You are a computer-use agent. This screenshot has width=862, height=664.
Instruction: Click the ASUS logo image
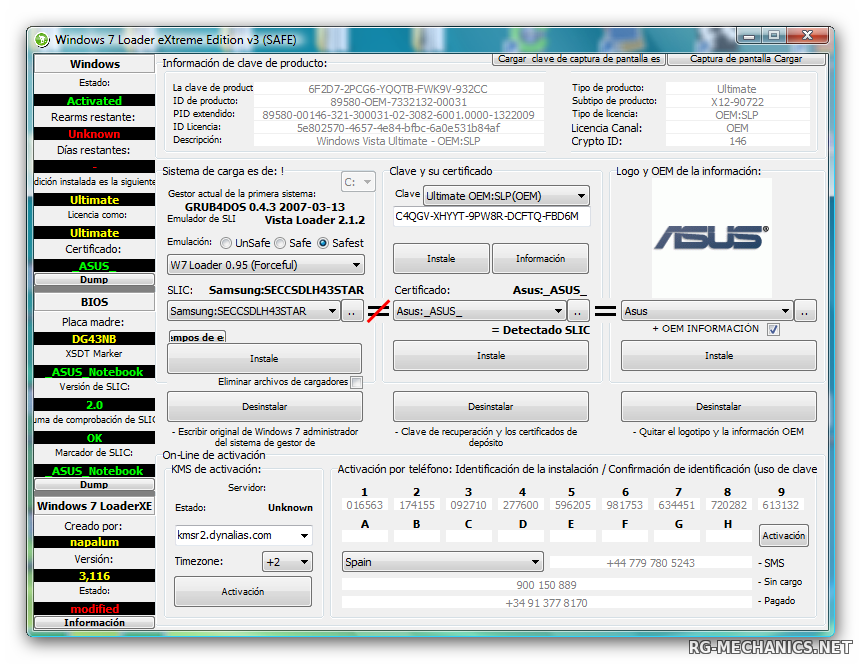711,237
